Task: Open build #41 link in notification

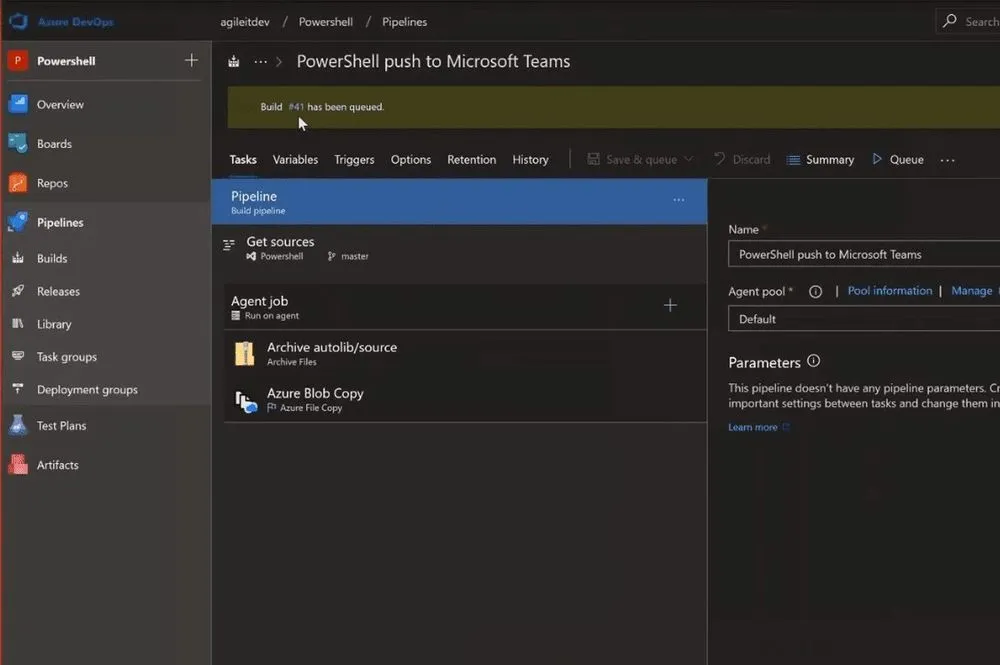Action: coord(296,106)
